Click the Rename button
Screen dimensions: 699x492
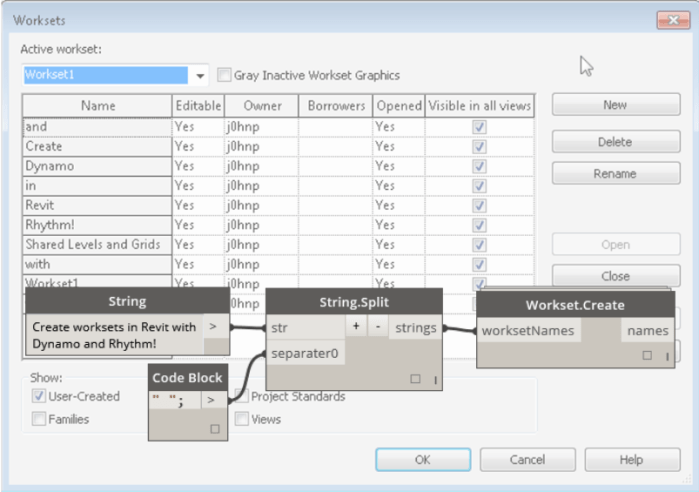point(614,174)
